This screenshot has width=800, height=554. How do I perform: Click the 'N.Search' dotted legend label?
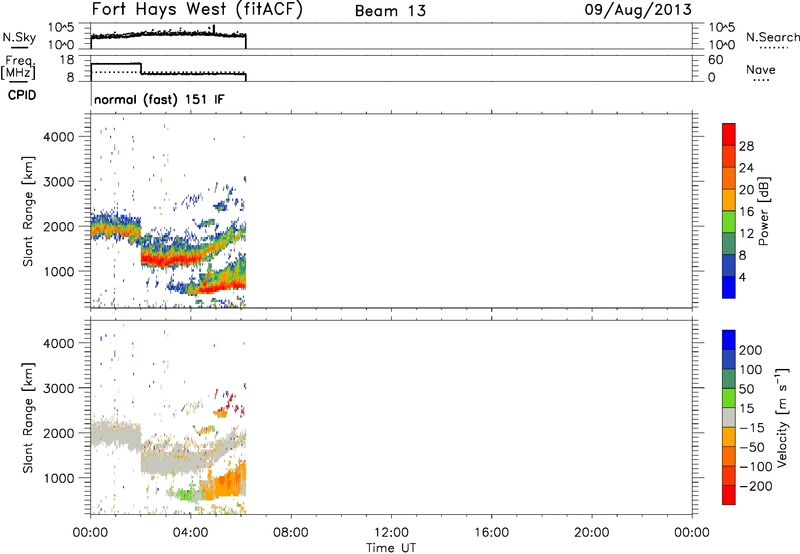tap(772, 37)
